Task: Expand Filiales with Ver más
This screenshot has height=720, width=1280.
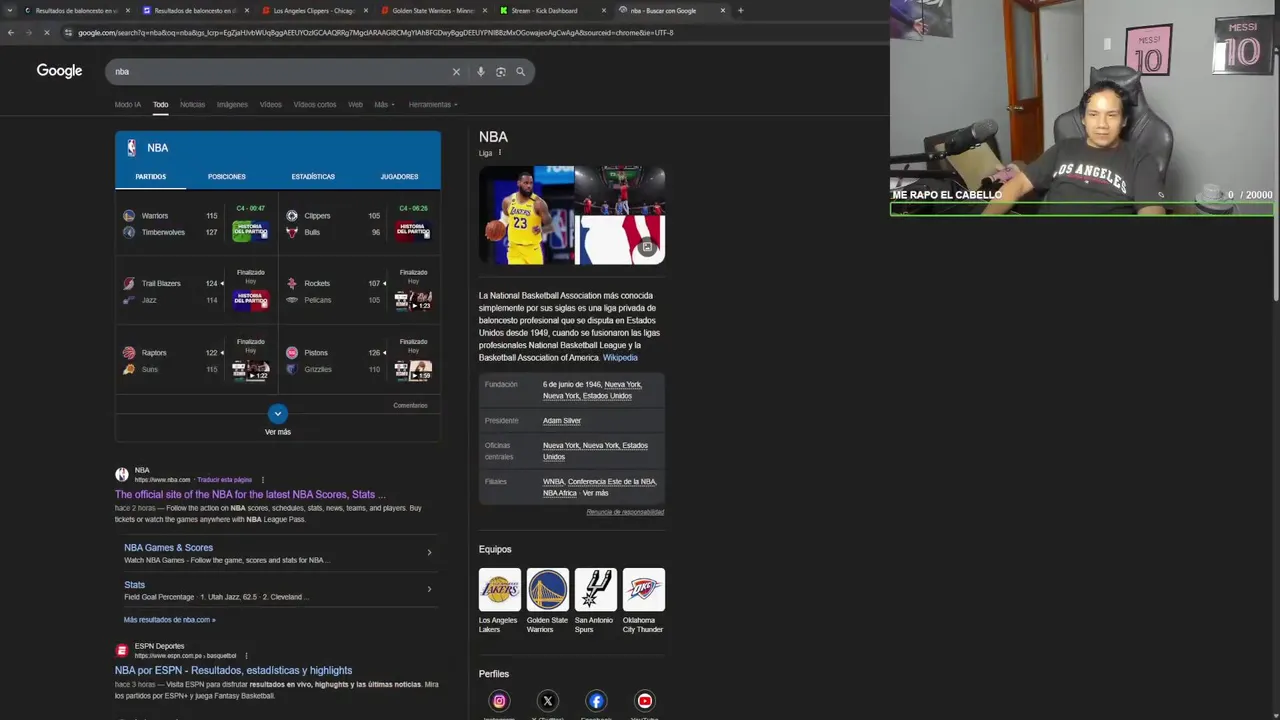Action: 595,493
